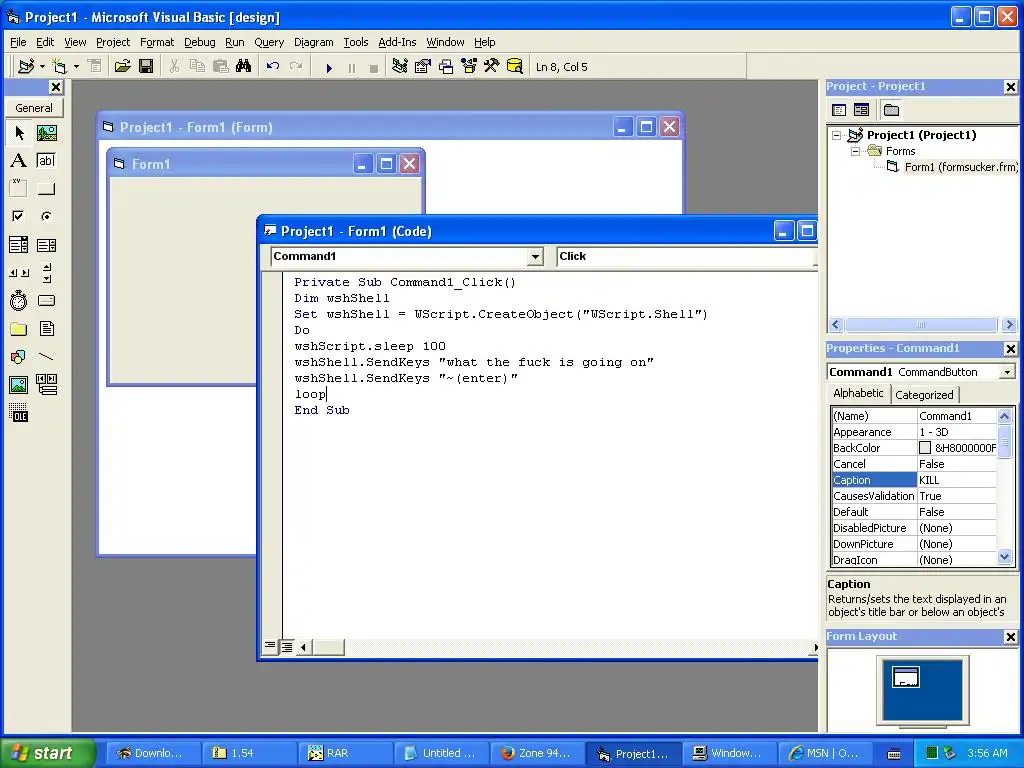Open the Command1 object dropdown in code window

click(535, 257)
